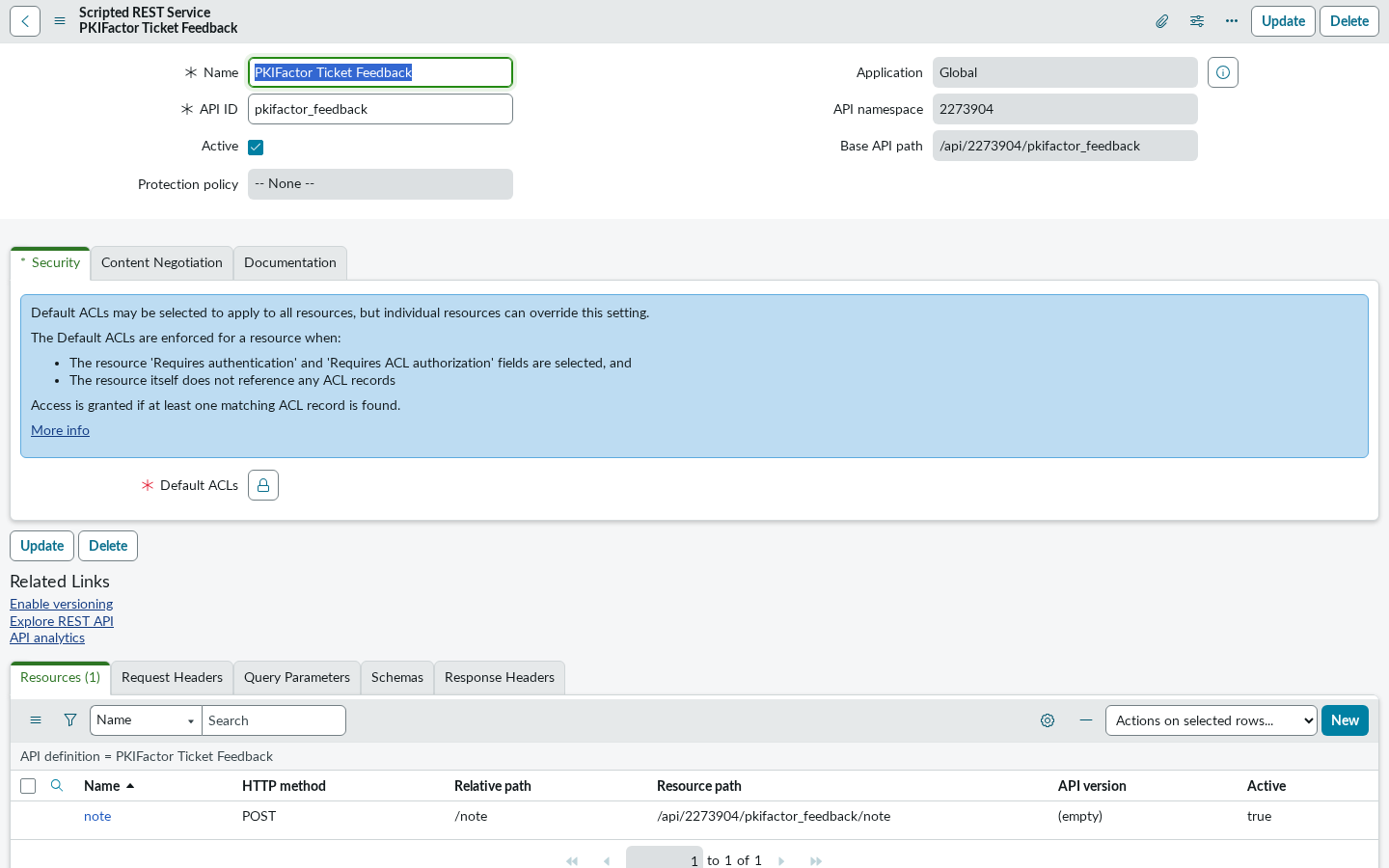Open the Name search field selector

146,720
